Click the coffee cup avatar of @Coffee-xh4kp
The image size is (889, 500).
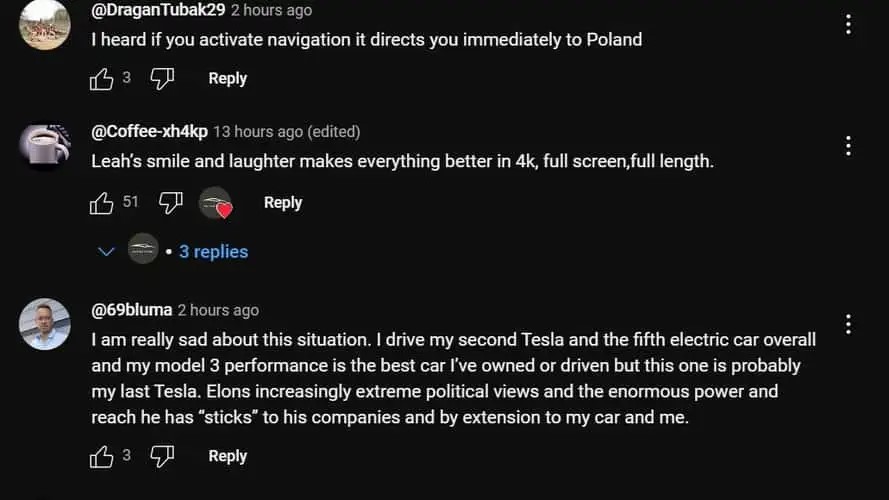45,146
